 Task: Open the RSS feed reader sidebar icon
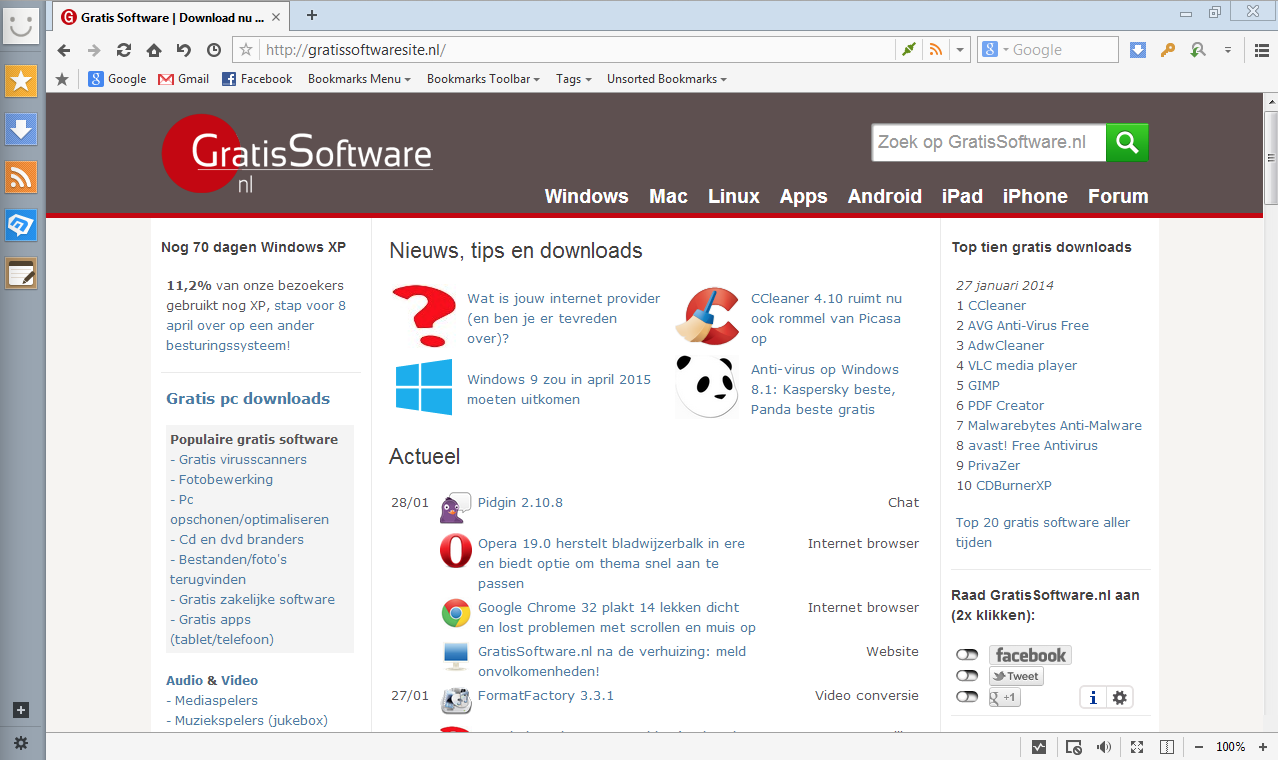21,177
